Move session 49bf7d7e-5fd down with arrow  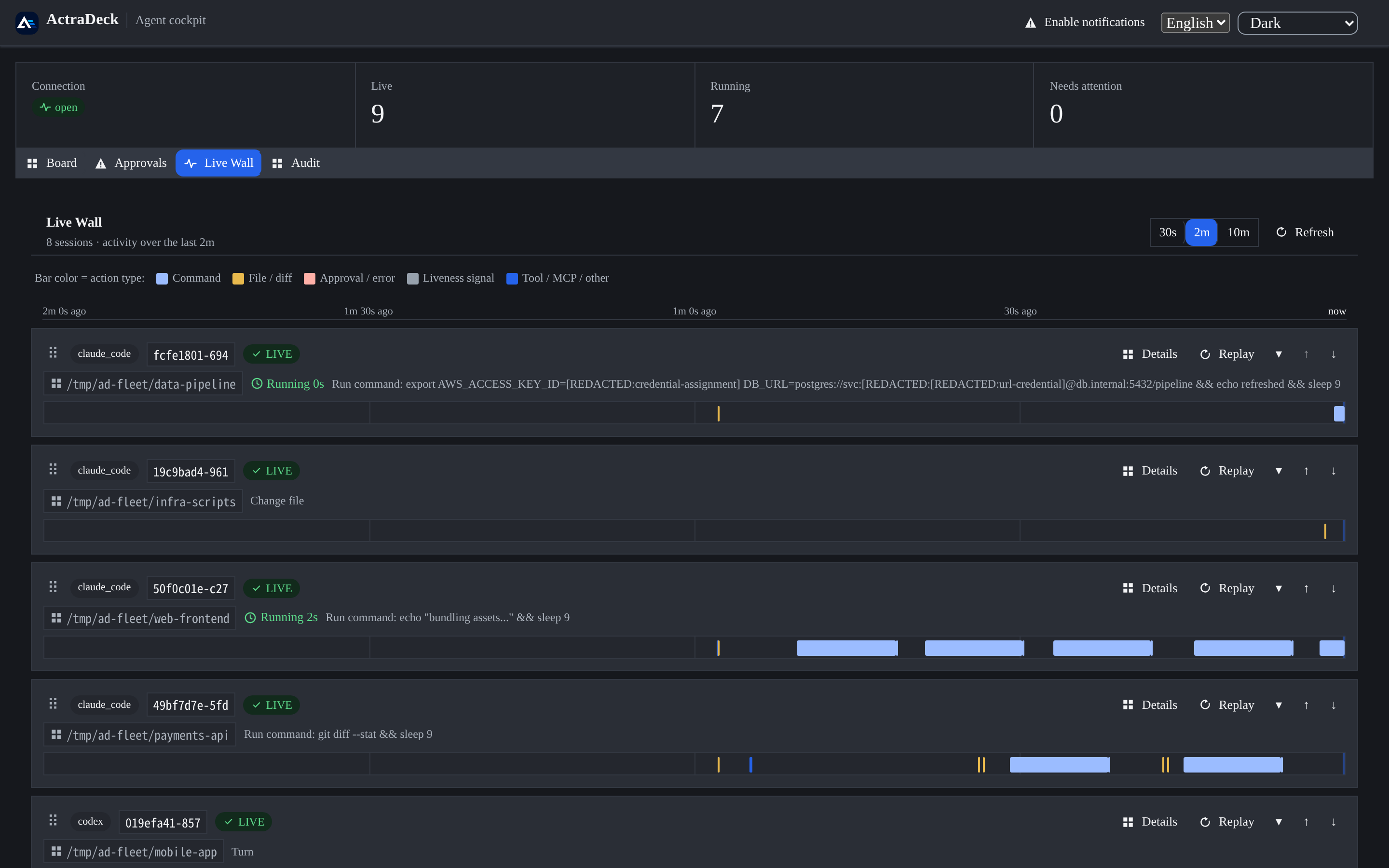click(x=1334, y=705)
